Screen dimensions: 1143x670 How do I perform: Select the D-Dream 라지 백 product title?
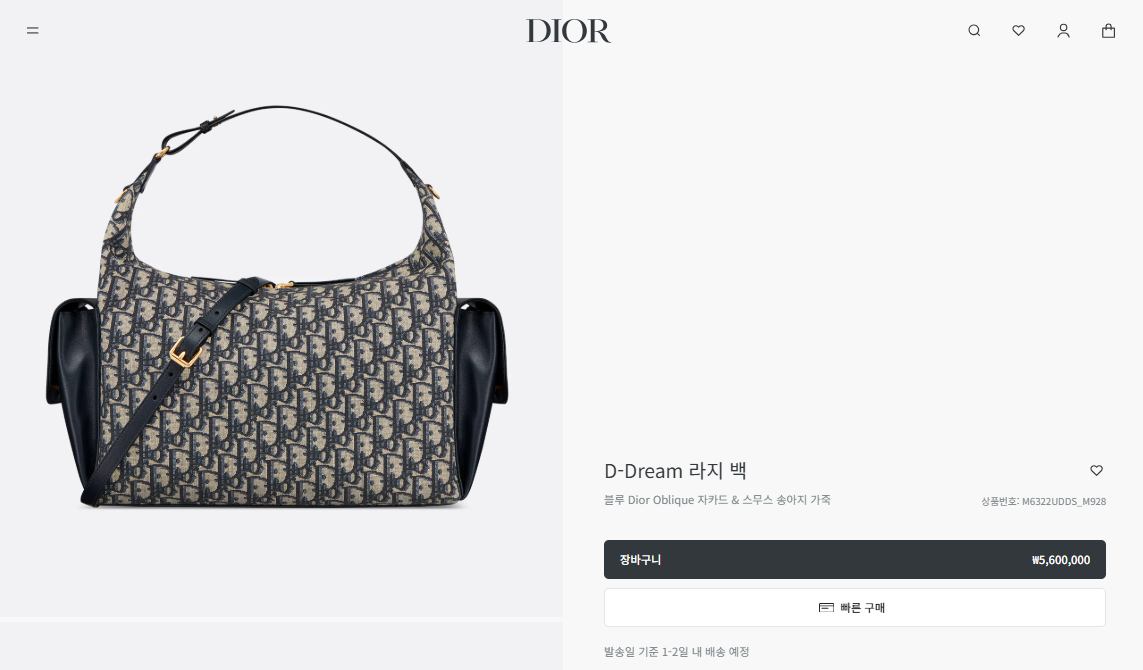(x=675, y=471)
